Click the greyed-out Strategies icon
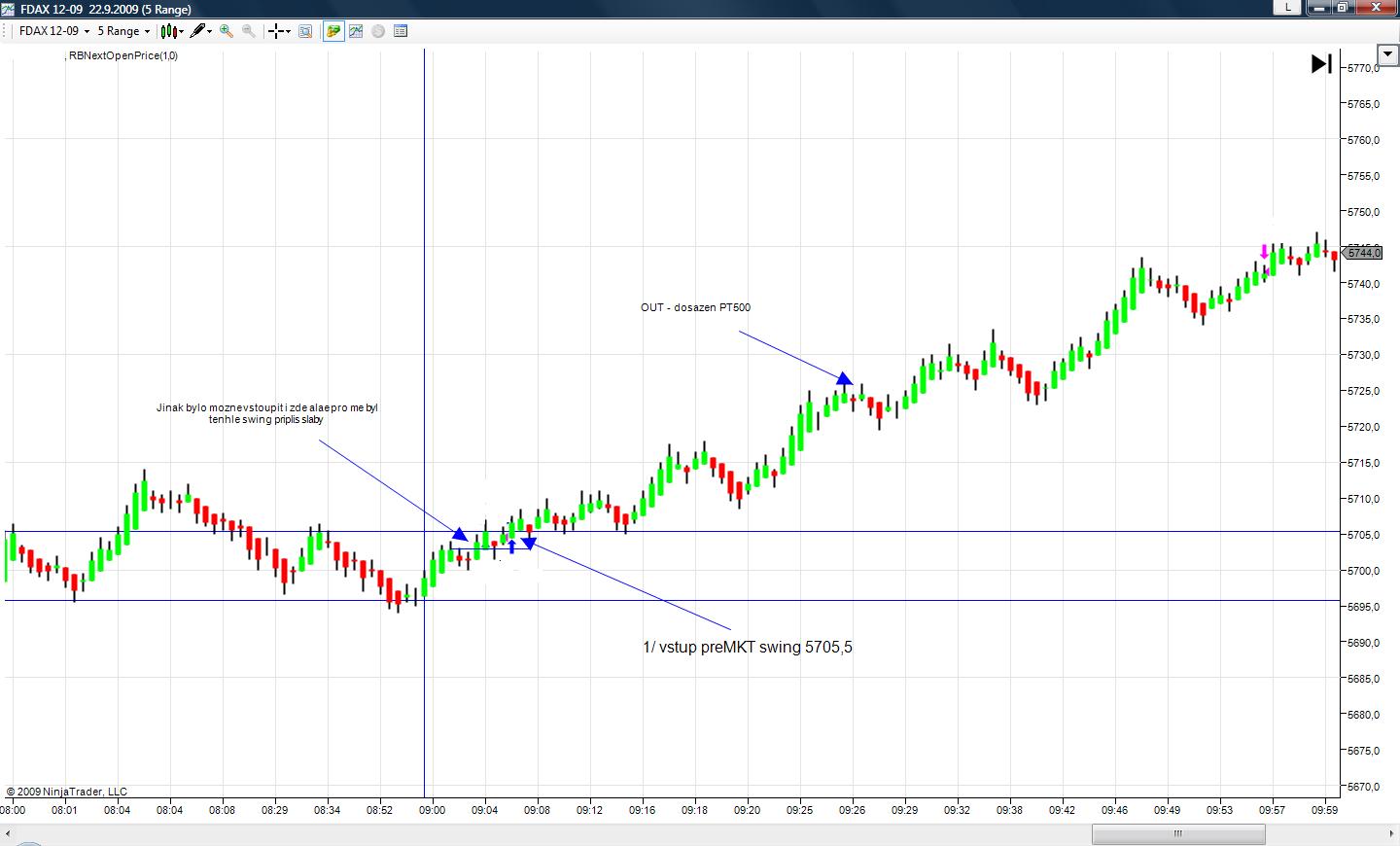The height and width of the screenshot is (846, 1400). [378, 31]
